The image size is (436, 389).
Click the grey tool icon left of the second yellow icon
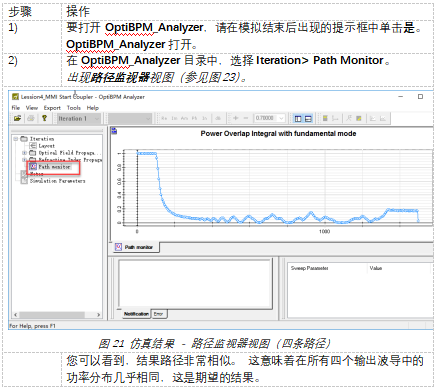[x=349, y=118]
